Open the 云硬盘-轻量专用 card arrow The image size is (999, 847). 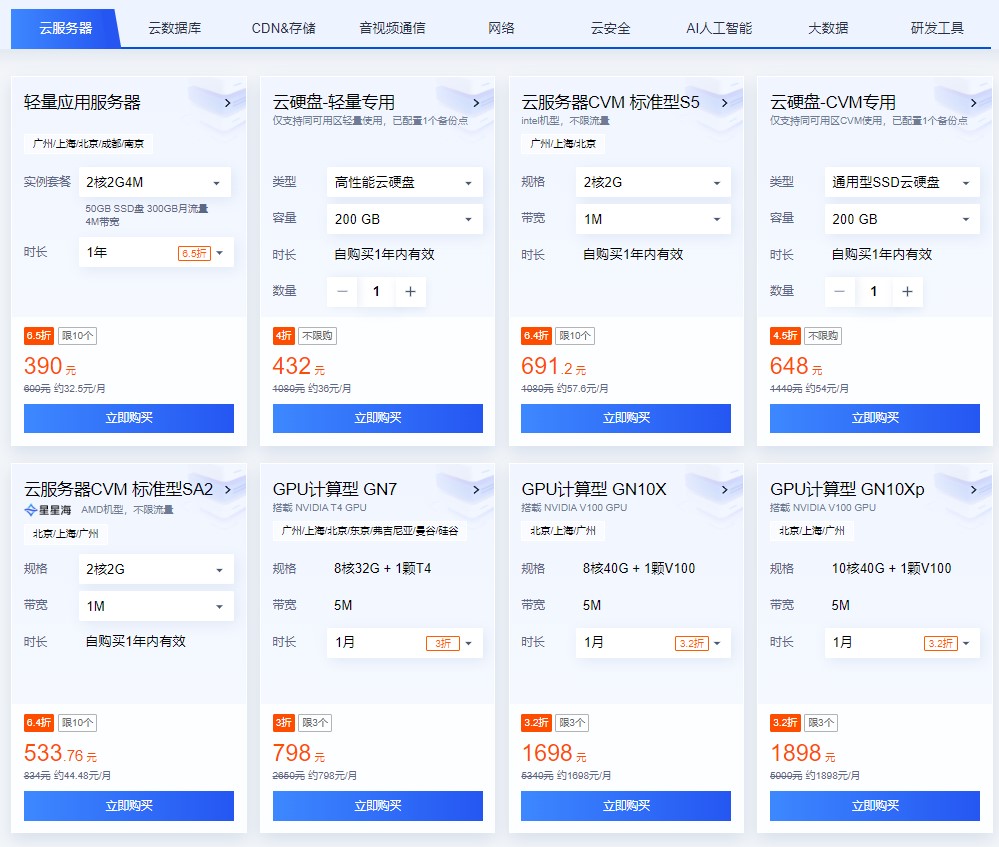click(x=476, y=103)
